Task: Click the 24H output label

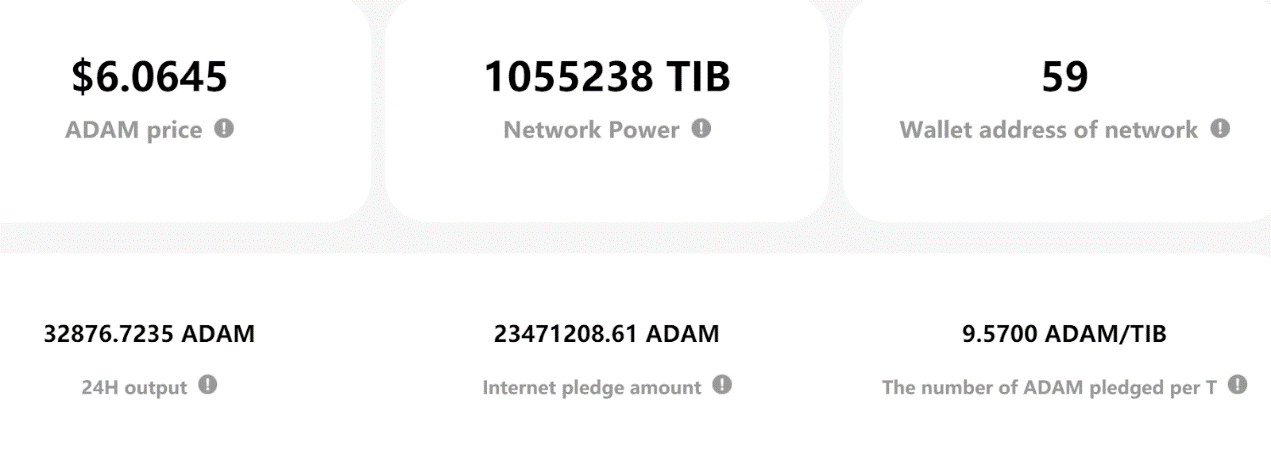Action: (x=134, y=388)
